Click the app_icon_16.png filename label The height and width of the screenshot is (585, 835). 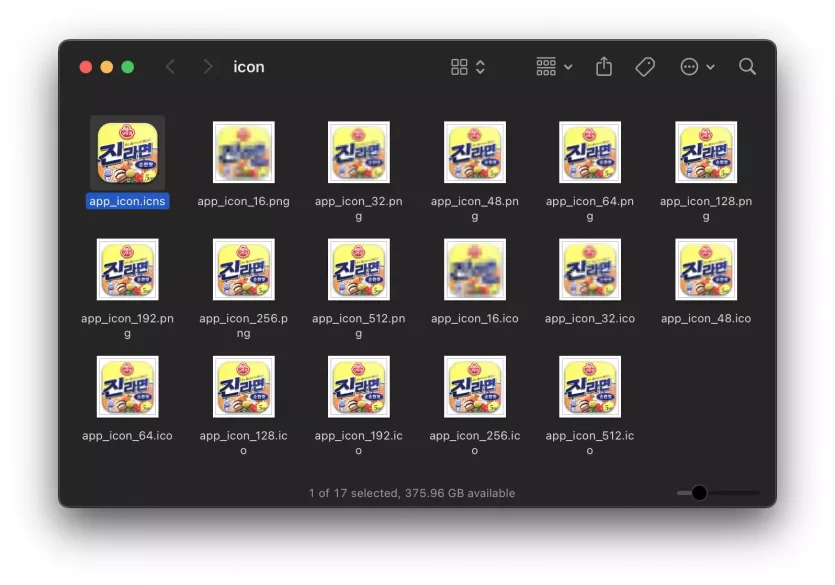point(243,201)
